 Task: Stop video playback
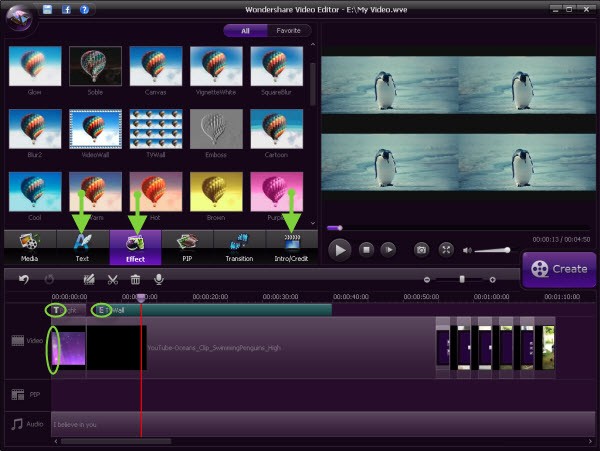click(367, 249)
